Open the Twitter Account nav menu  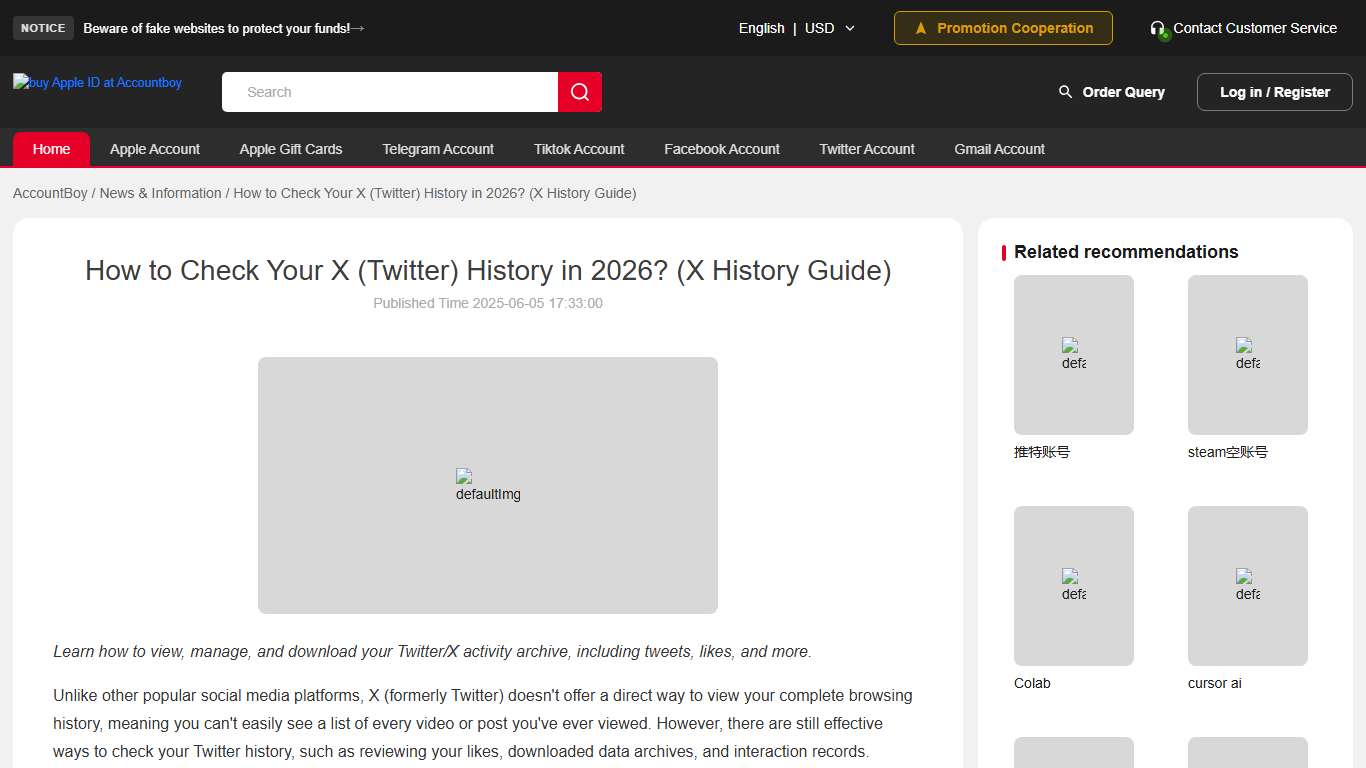tap(866, 148)
